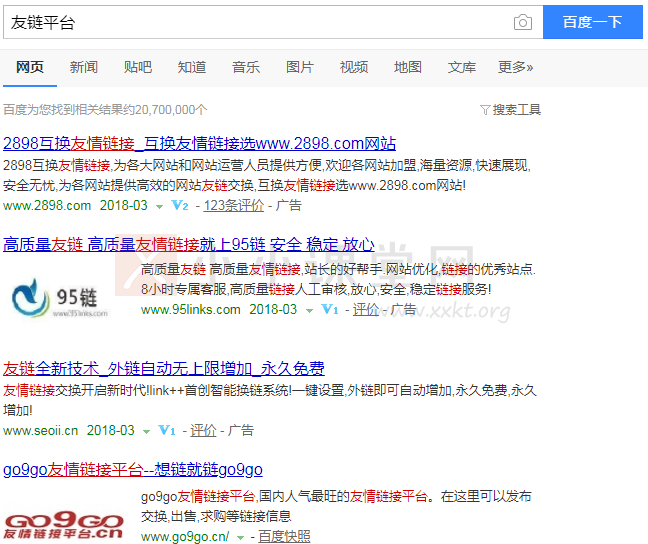The height and width of the screenshot is (544, 648).
Task: Click the 8小时专属客服 description line
Action: pos(316,289)
